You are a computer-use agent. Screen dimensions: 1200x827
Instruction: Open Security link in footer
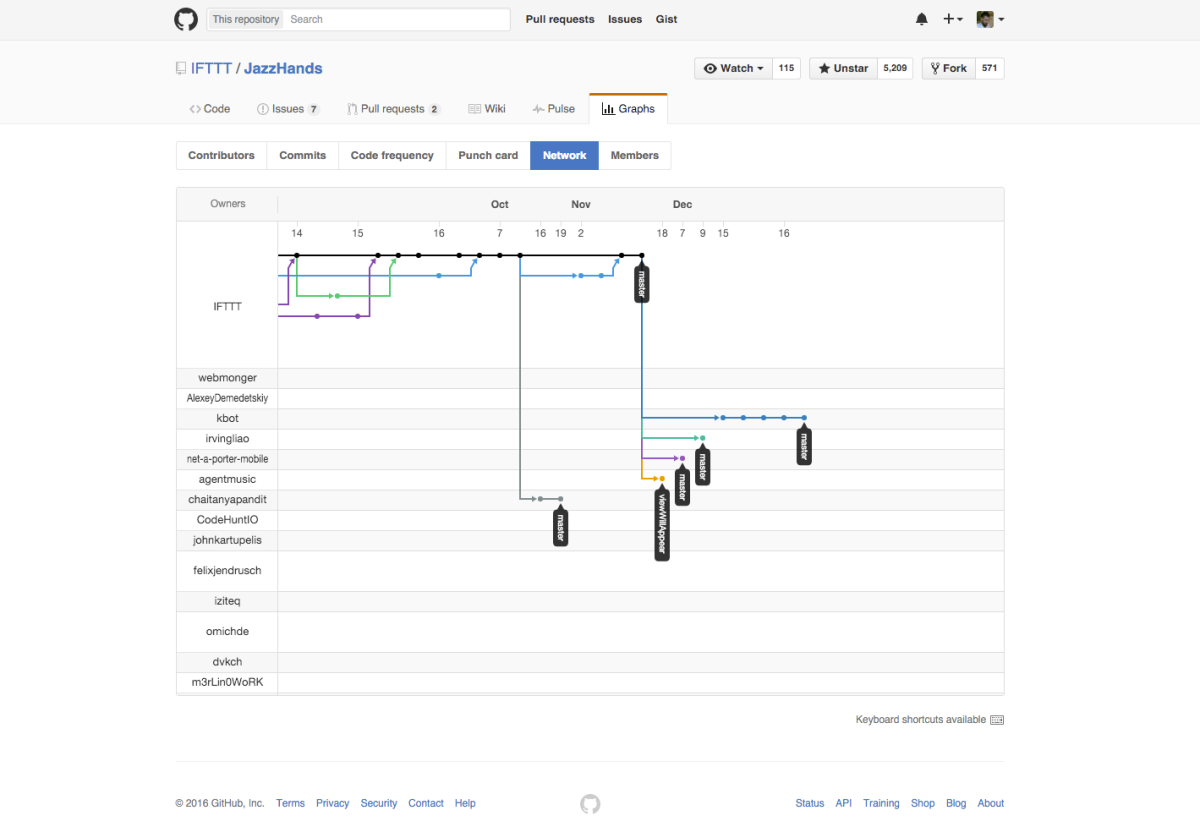pos(379,803)
